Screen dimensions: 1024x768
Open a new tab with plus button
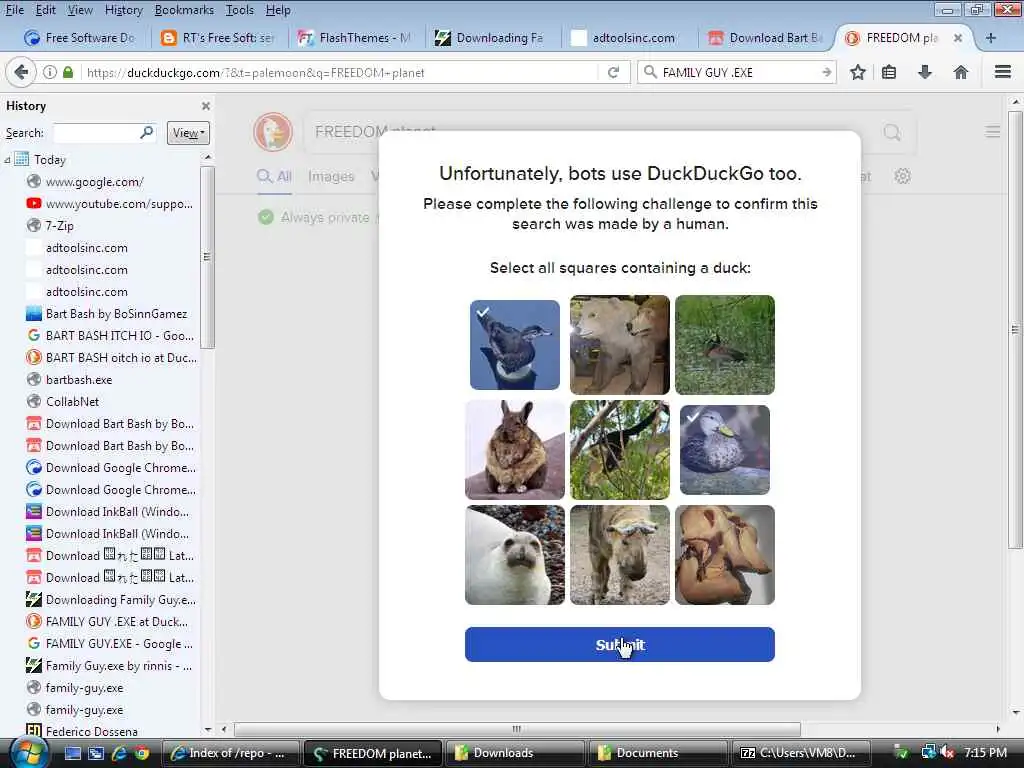point(991,38)
